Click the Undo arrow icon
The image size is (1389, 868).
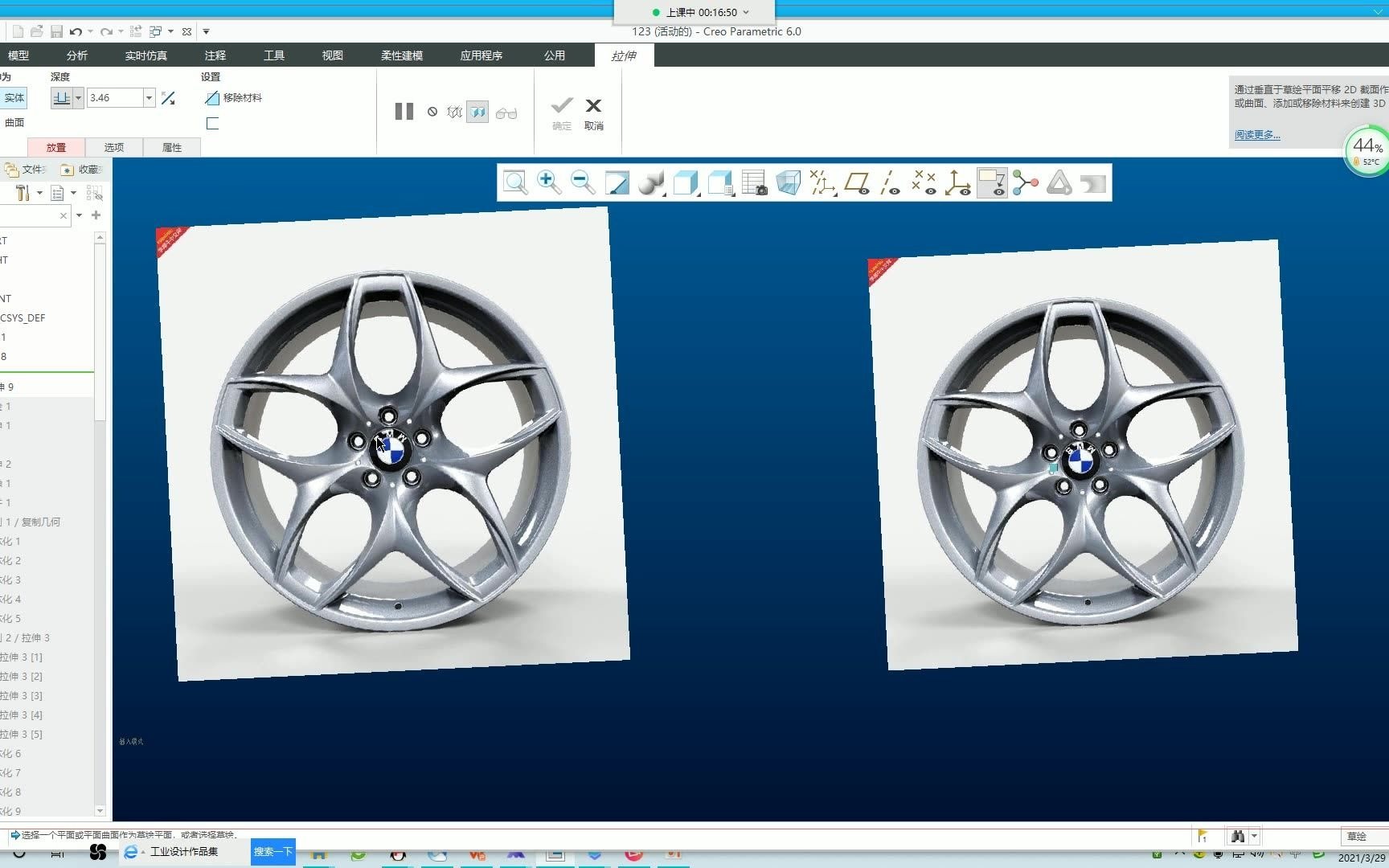(76, 31)
